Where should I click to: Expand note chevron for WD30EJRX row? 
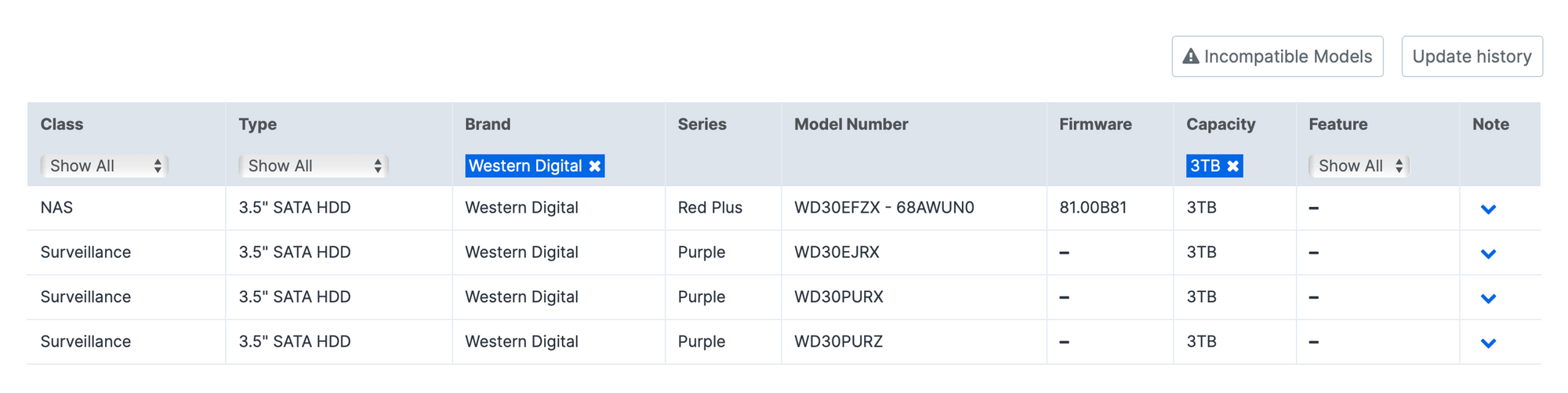coord(1488,254)
